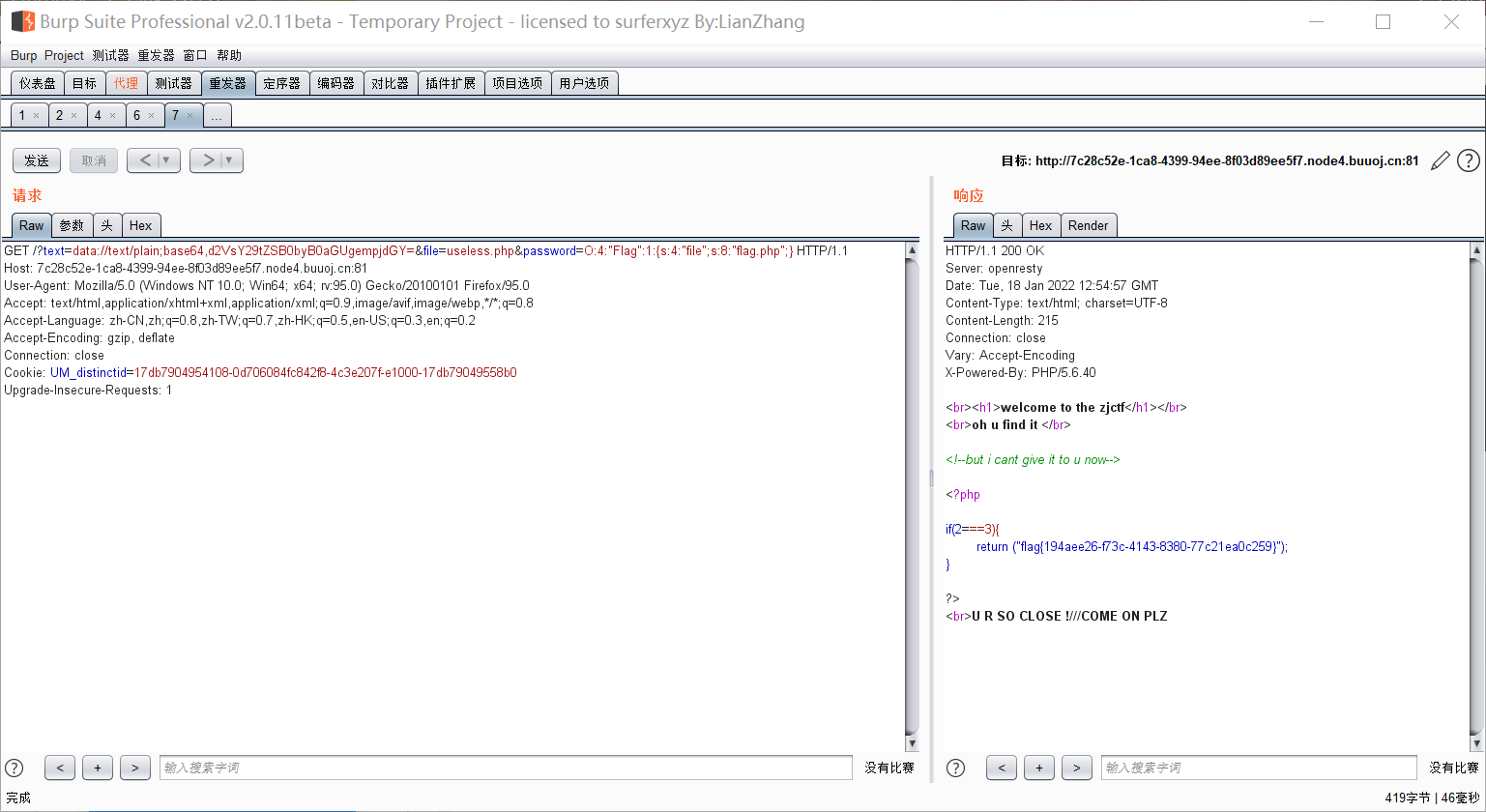Click the response pane scroll-down arrow

(x=1475, y=743)
